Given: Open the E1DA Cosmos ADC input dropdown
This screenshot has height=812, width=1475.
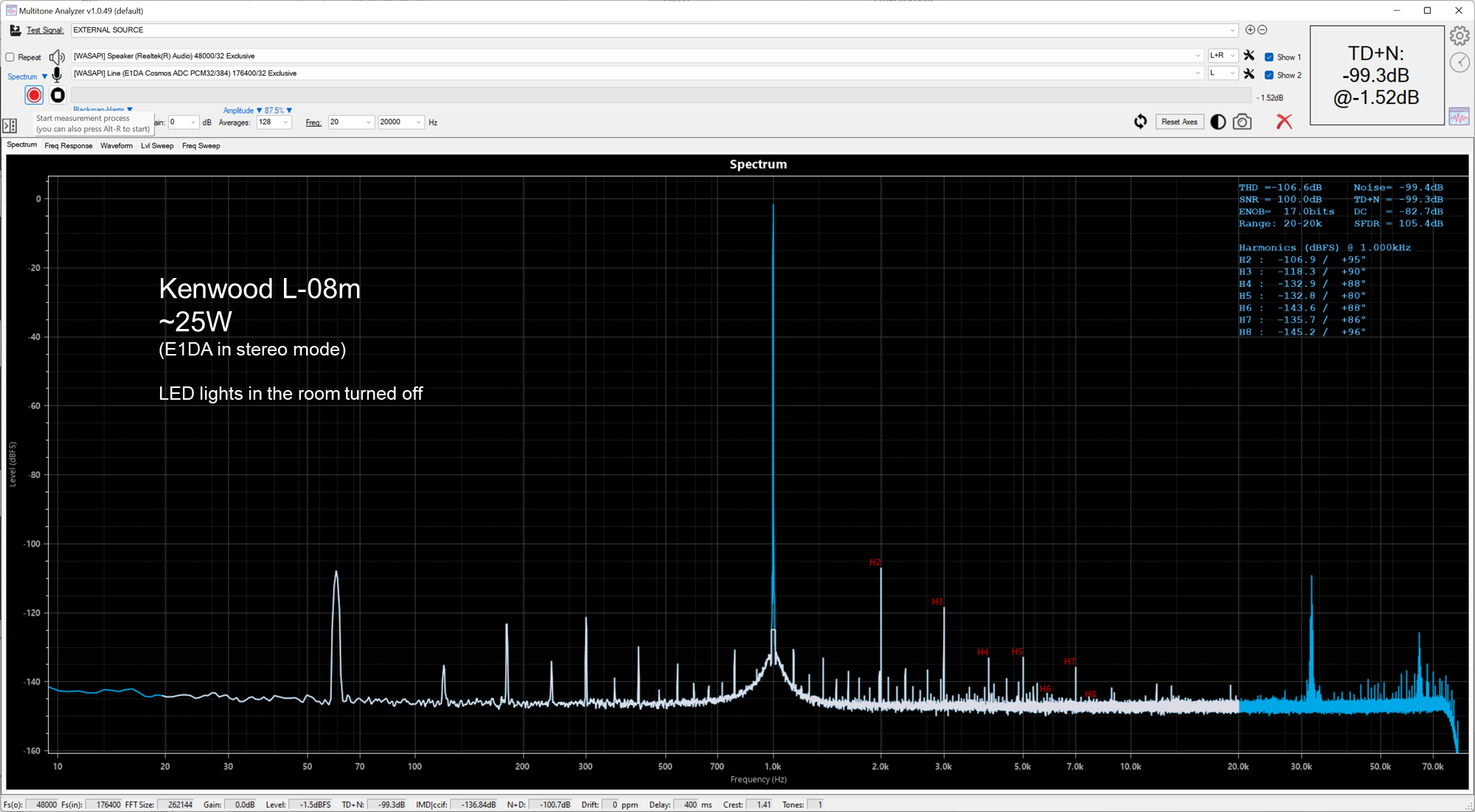Looking at the screenshot, I should [636, 73].
